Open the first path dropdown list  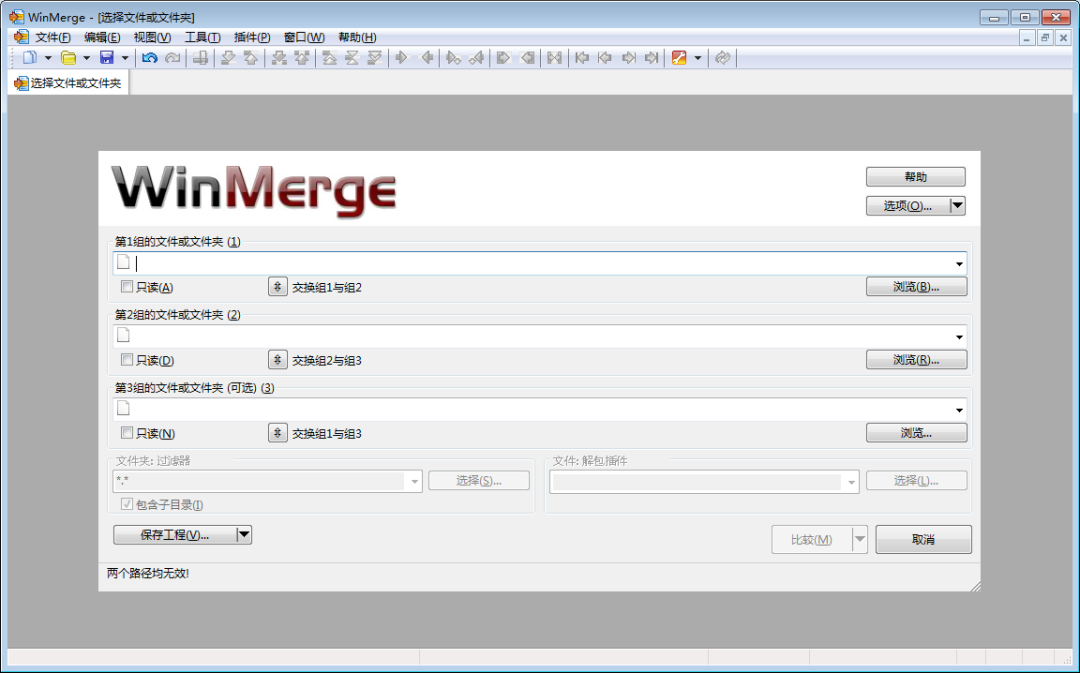tap(958, 262)
